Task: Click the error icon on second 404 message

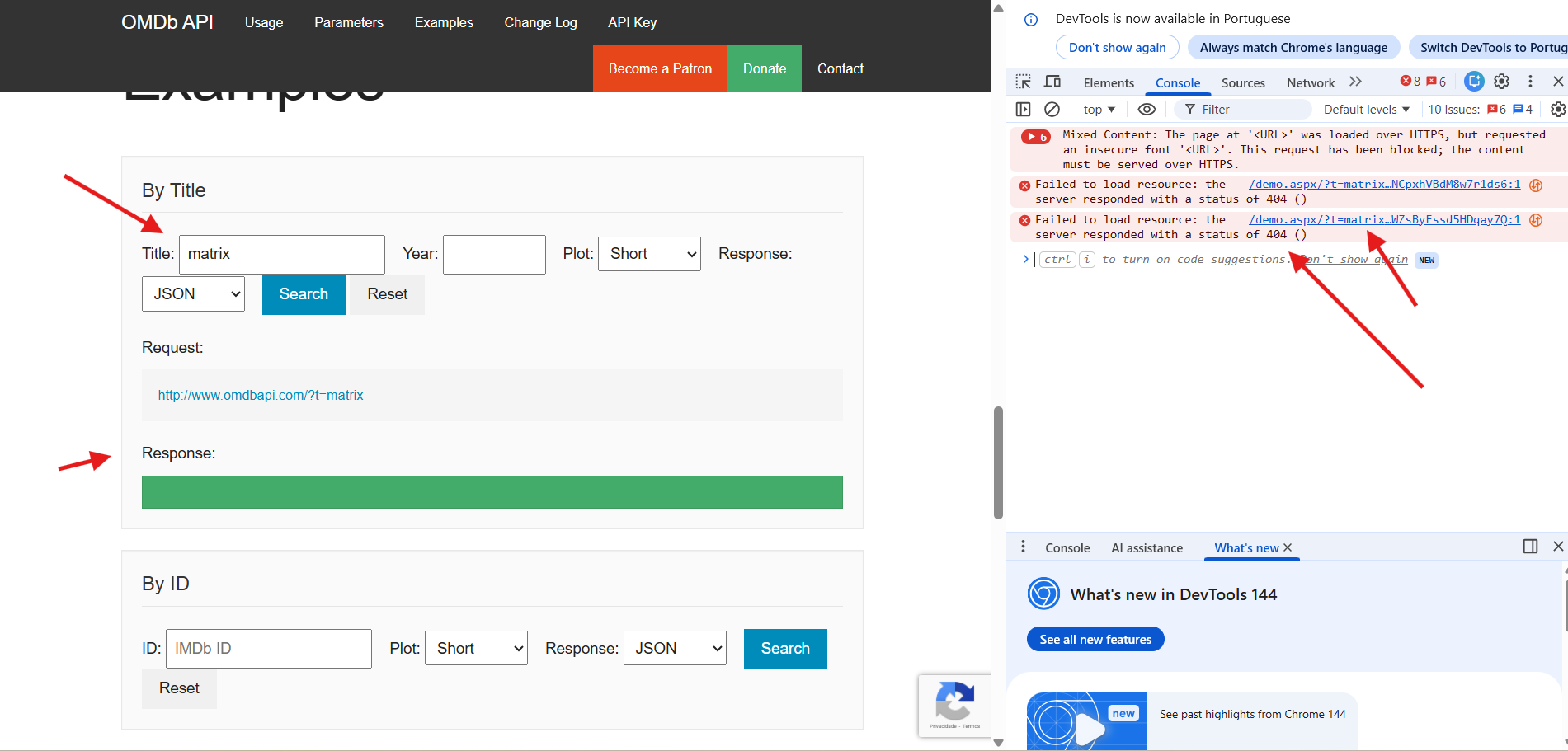Action: 1024,220
